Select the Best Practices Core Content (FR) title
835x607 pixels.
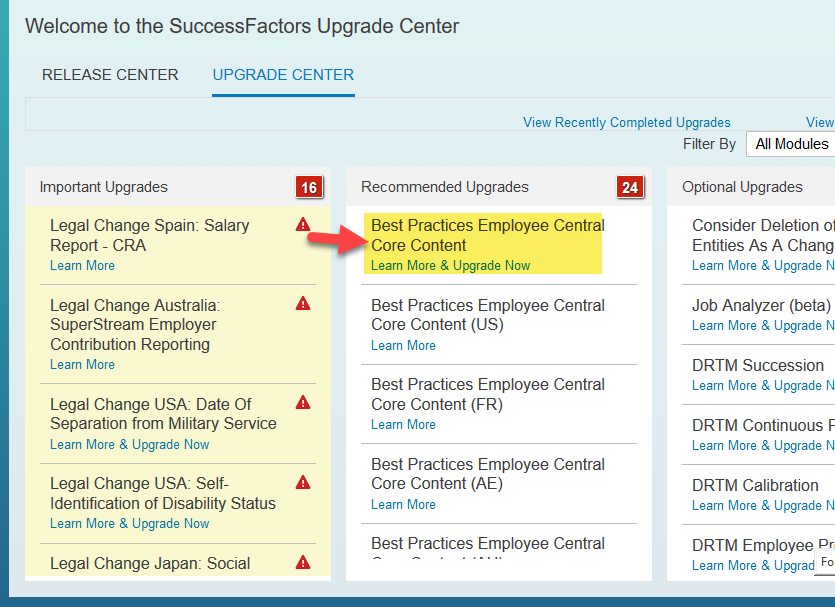click(x=488, y=394)
